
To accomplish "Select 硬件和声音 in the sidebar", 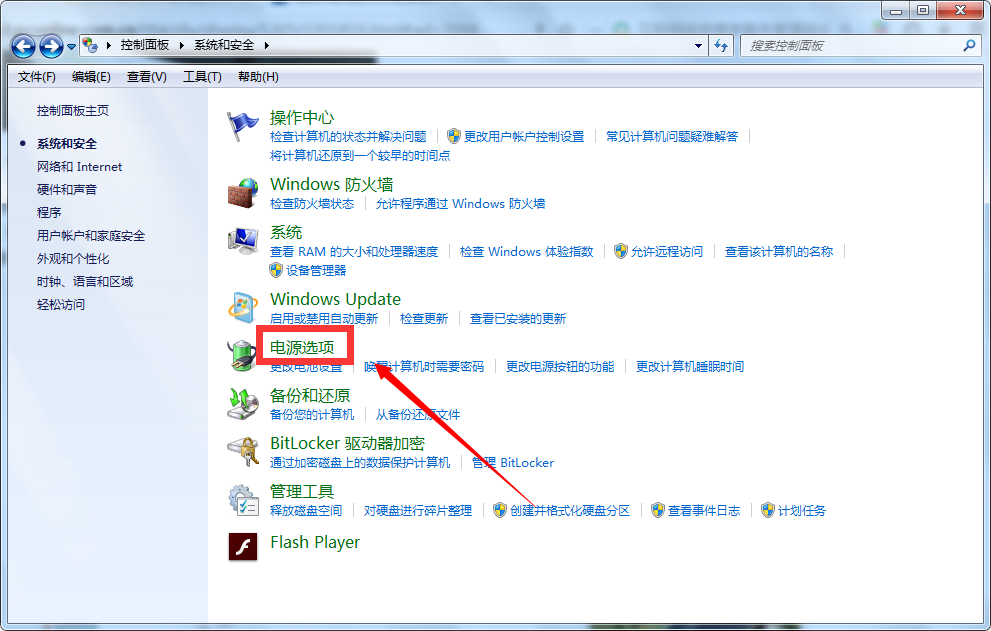I will pyautogui.click(x=67, y=190).
